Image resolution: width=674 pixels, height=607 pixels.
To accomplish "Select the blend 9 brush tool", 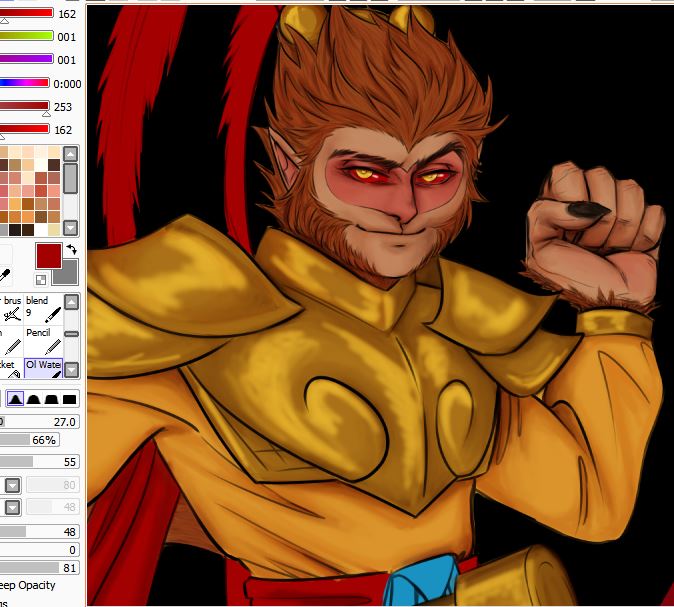I will tap(44, 308).
